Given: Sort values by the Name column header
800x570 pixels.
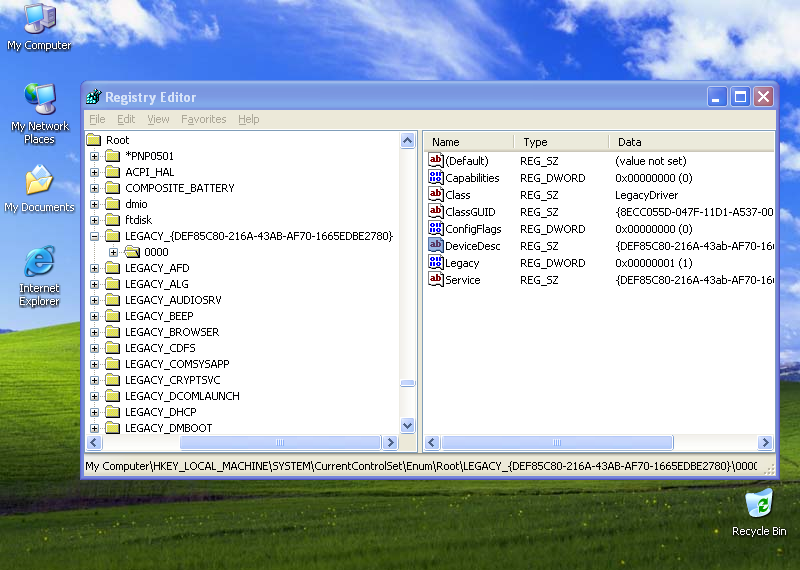Looking at the screenshot, I should point(468,141).
